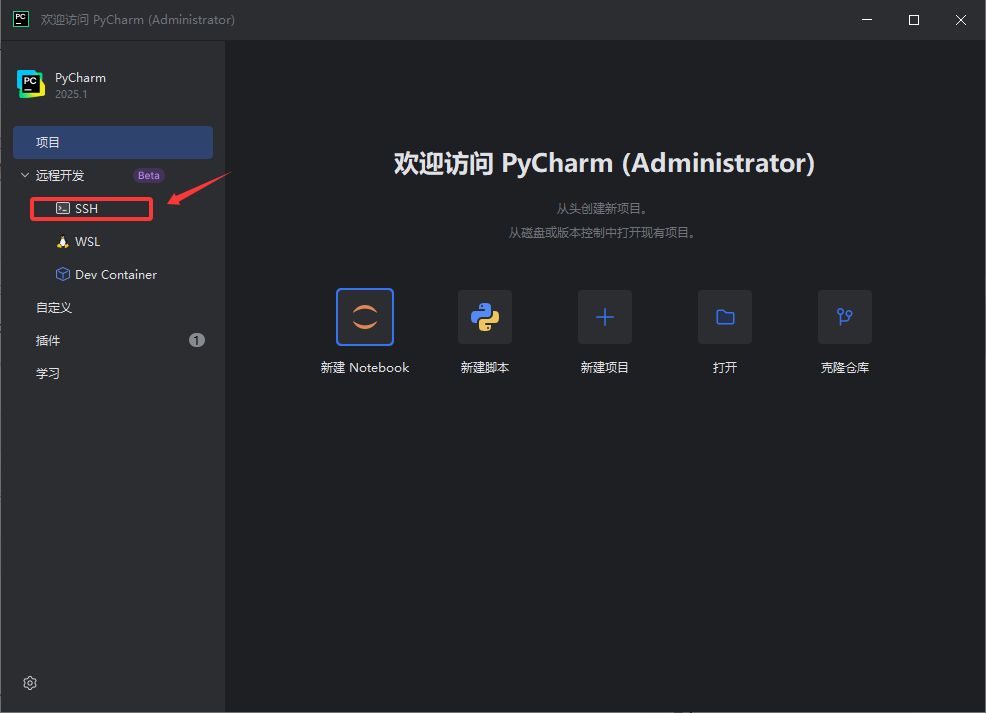The image size is (986, 713).
Task: Click the 新建 Notebook label
Action: click(365, 368)
